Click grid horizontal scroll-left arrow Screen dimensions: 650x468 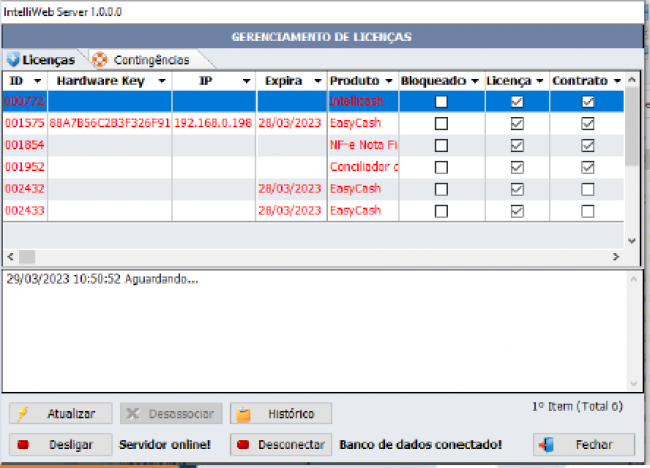pos(11,257)
